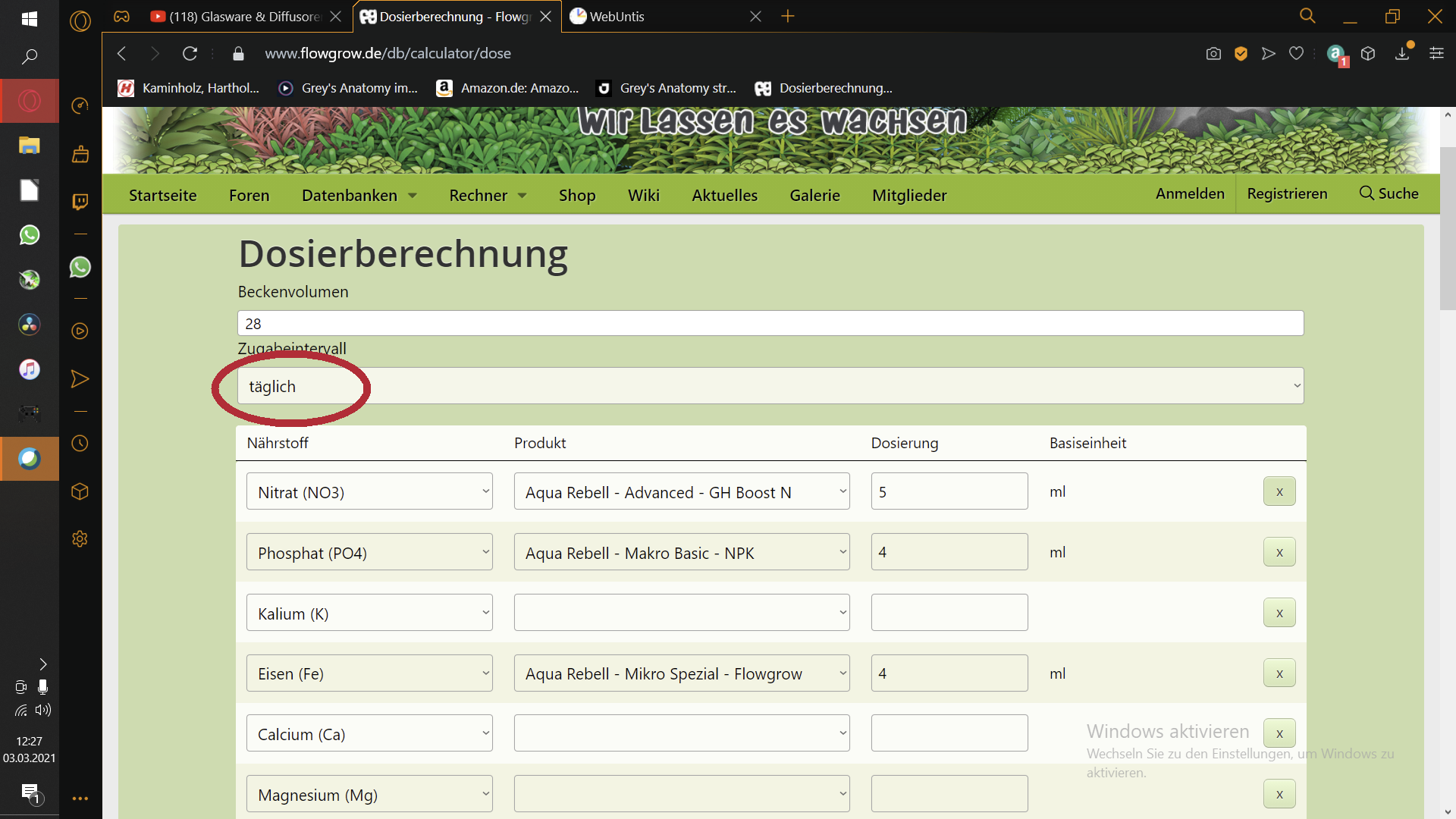Viewport: 1456px width, 819px height.
Task: Open Opera sidebar history clock icon
Action: click(x=80, y=444)
